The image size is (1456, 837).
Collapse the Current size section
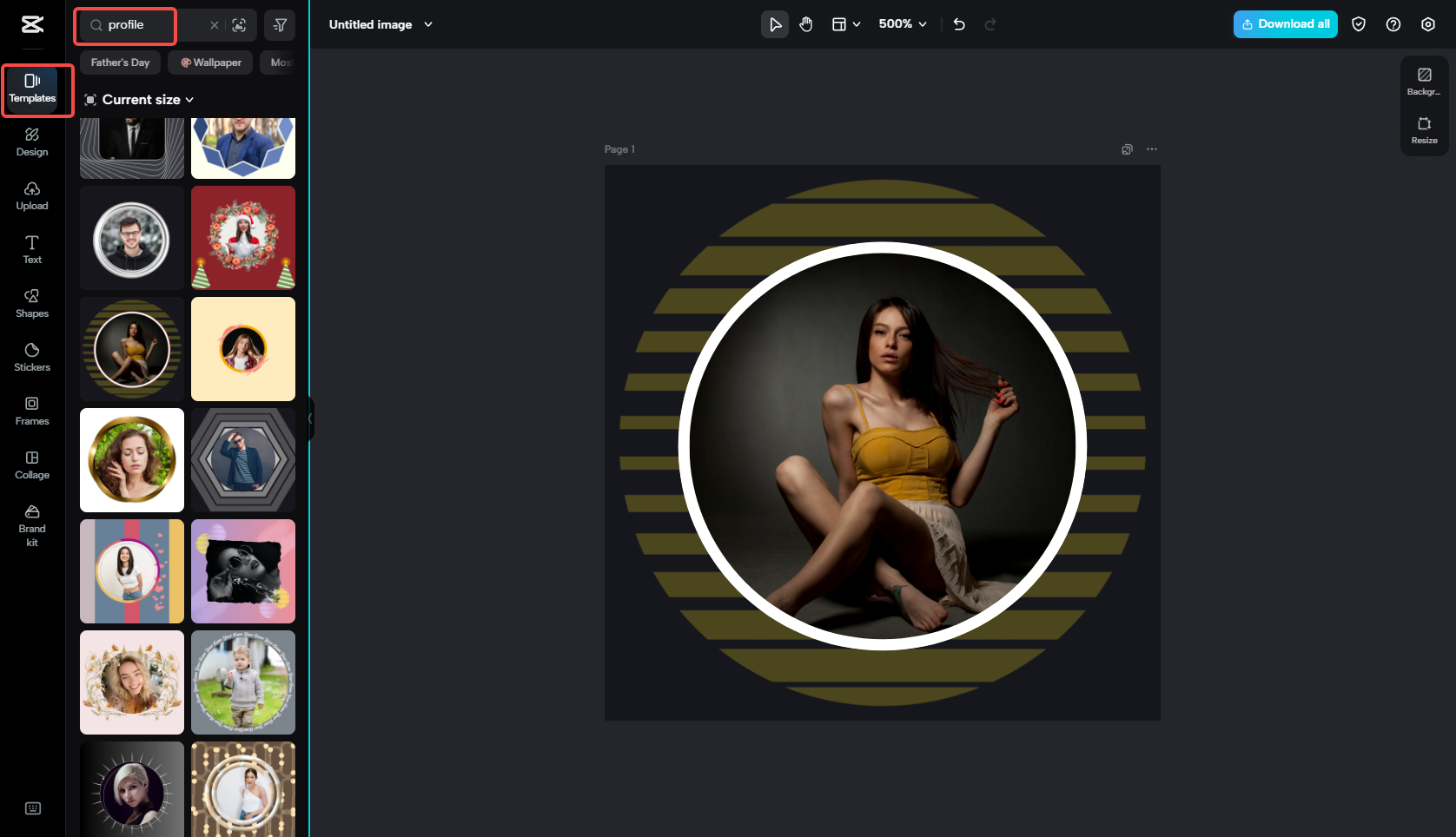pyautogui.click(x=189, y=100)
